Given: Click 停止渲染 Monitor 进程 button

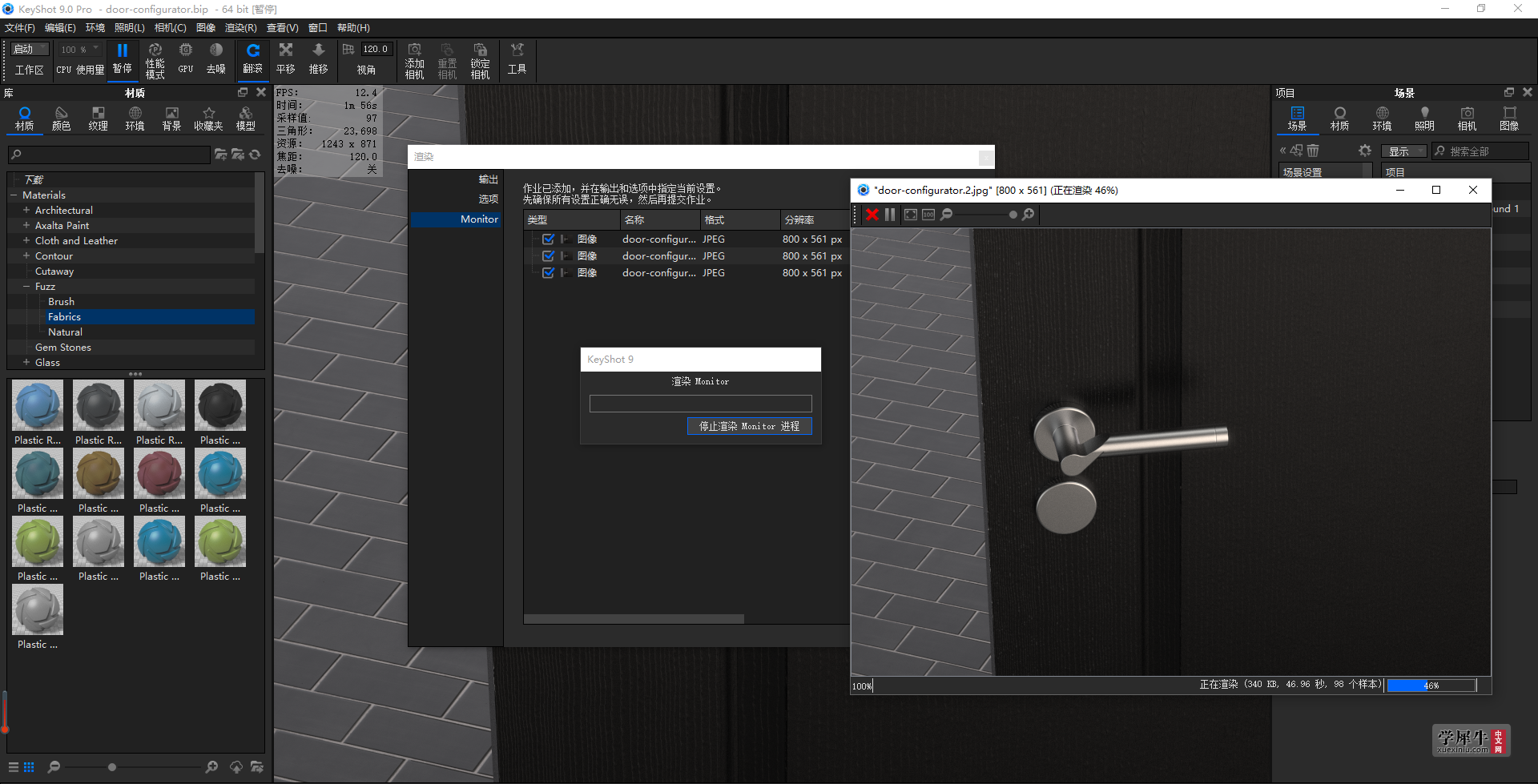Looking at the screenshot, I should coord(749,427).
